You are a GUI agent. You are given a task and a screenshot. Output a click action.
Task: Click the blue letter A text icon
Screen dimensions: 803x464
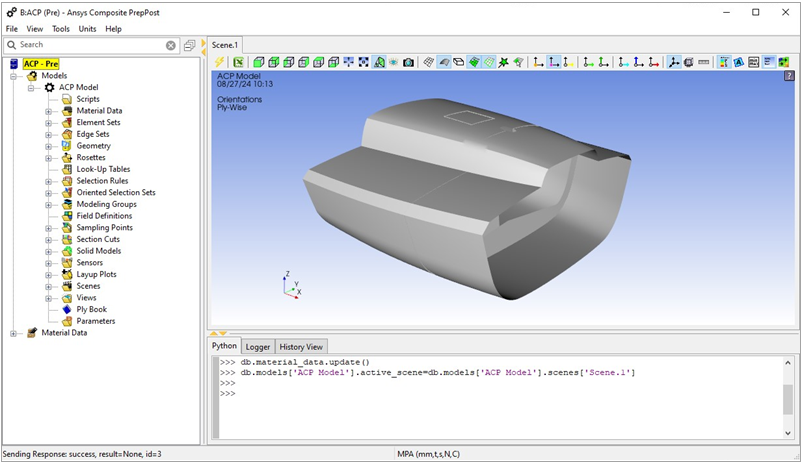(738, 62)
